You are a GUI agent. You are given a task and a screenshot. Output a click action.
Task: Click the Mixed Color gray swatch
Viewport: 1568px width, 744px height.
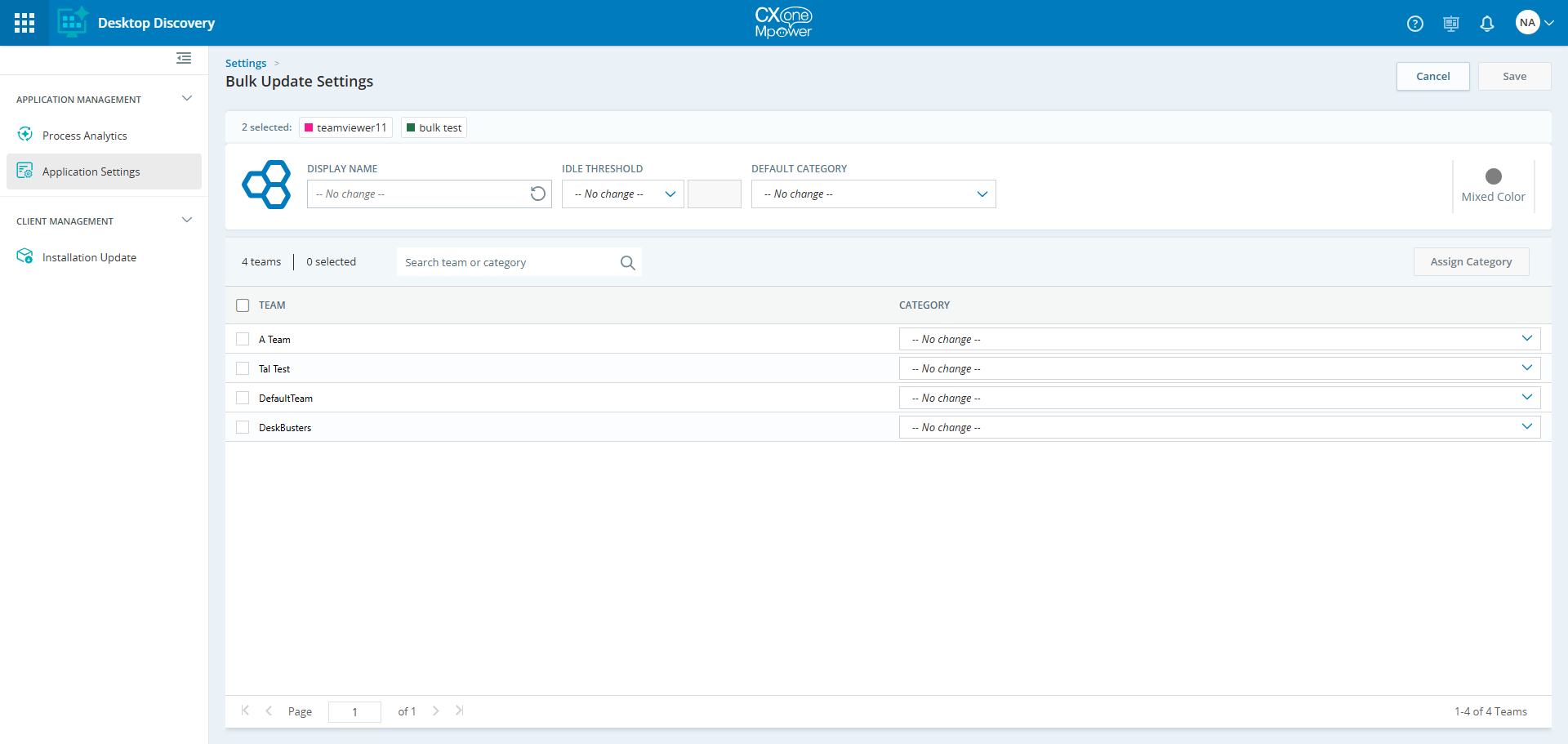point(1494,176)
